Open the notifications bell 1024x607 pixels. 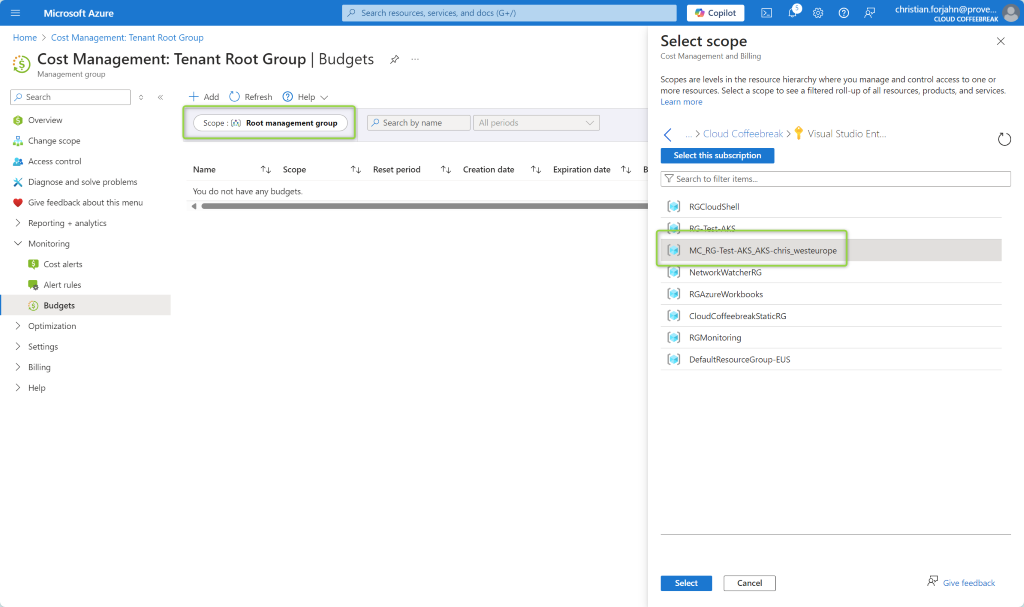click(793, 12)
